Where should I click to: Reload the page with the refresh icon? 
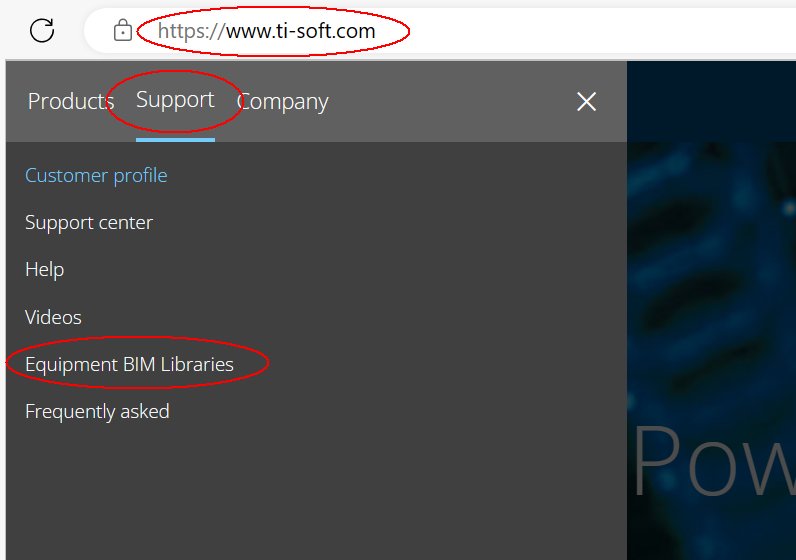42,30
